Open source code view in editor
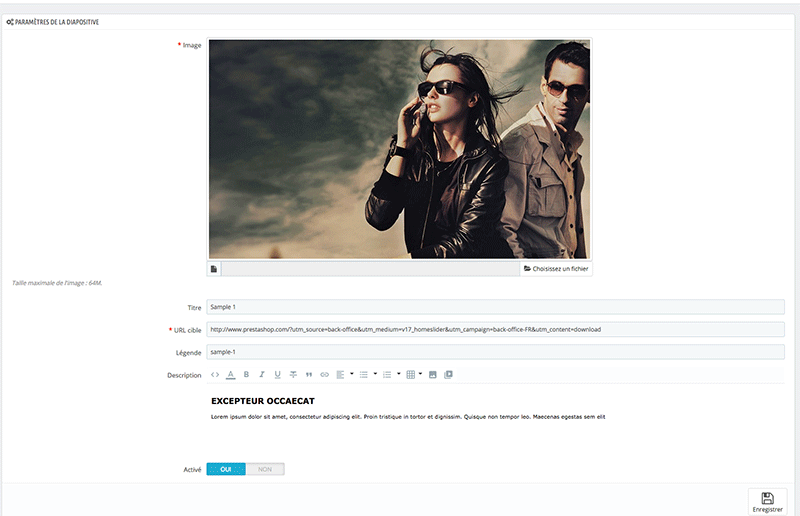The width and height of the screenshot is (800, 516). click(214, 375)
